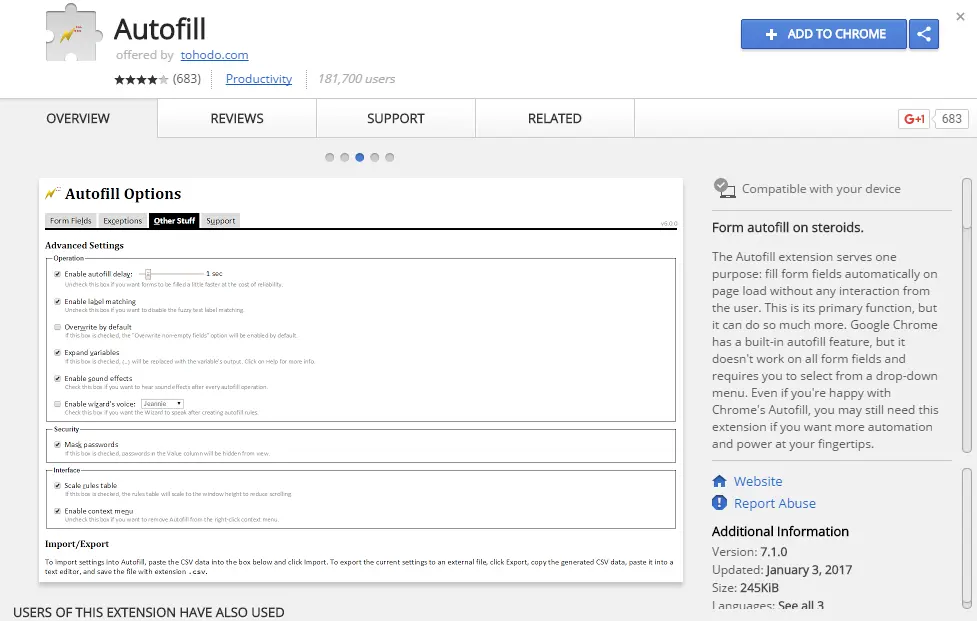This screenshot has width=977, height=621.
Task: Click the 181,700 users text
Action: (x=356, y=79)
